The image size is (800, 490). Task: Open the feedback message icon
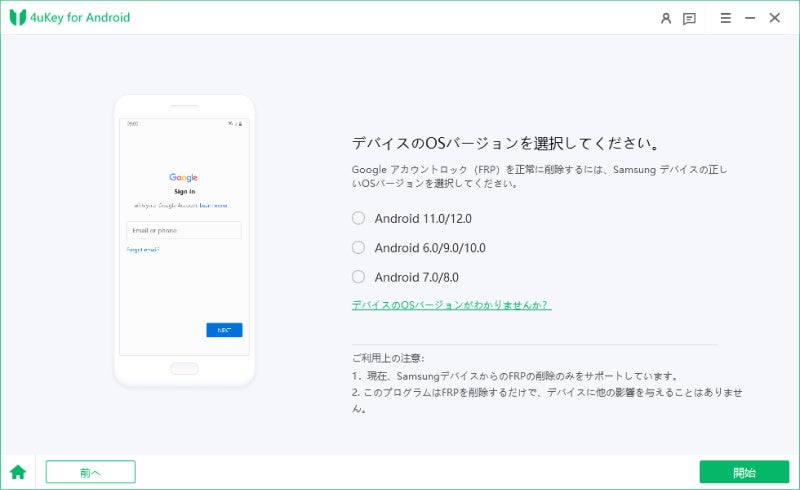pos(689,19)
